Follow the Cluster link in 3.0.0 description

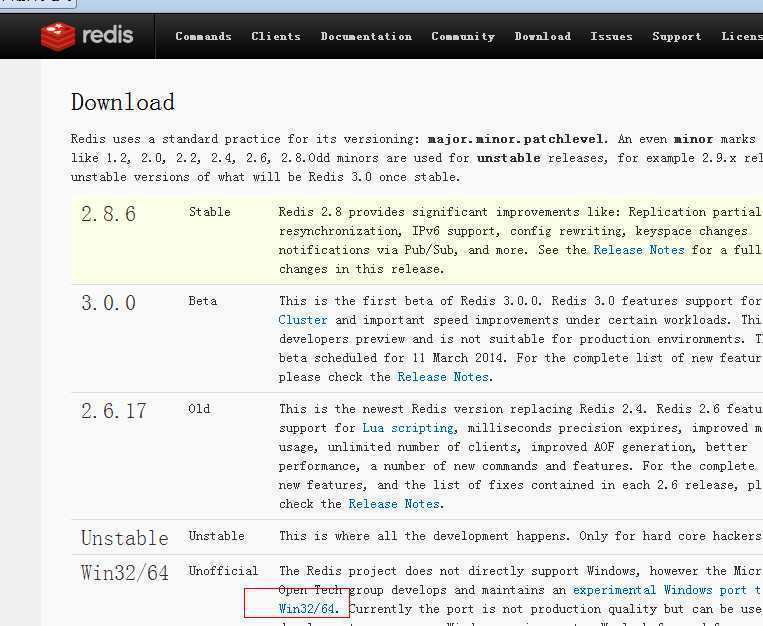point(303,320)
